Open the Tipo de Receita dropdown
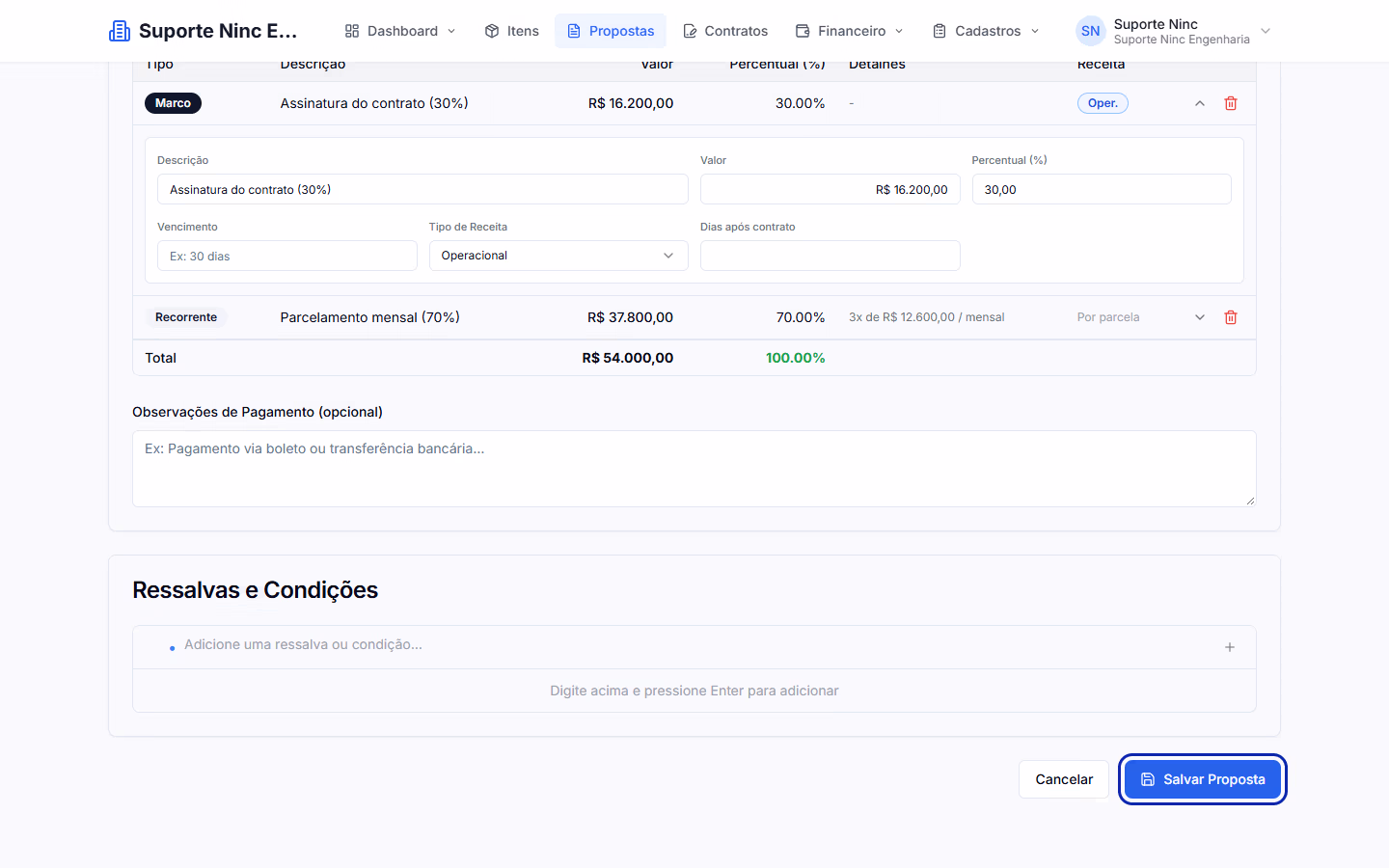Image resolution: width=1389 pixels, height=868 pixels. click(x=558, y=256)
